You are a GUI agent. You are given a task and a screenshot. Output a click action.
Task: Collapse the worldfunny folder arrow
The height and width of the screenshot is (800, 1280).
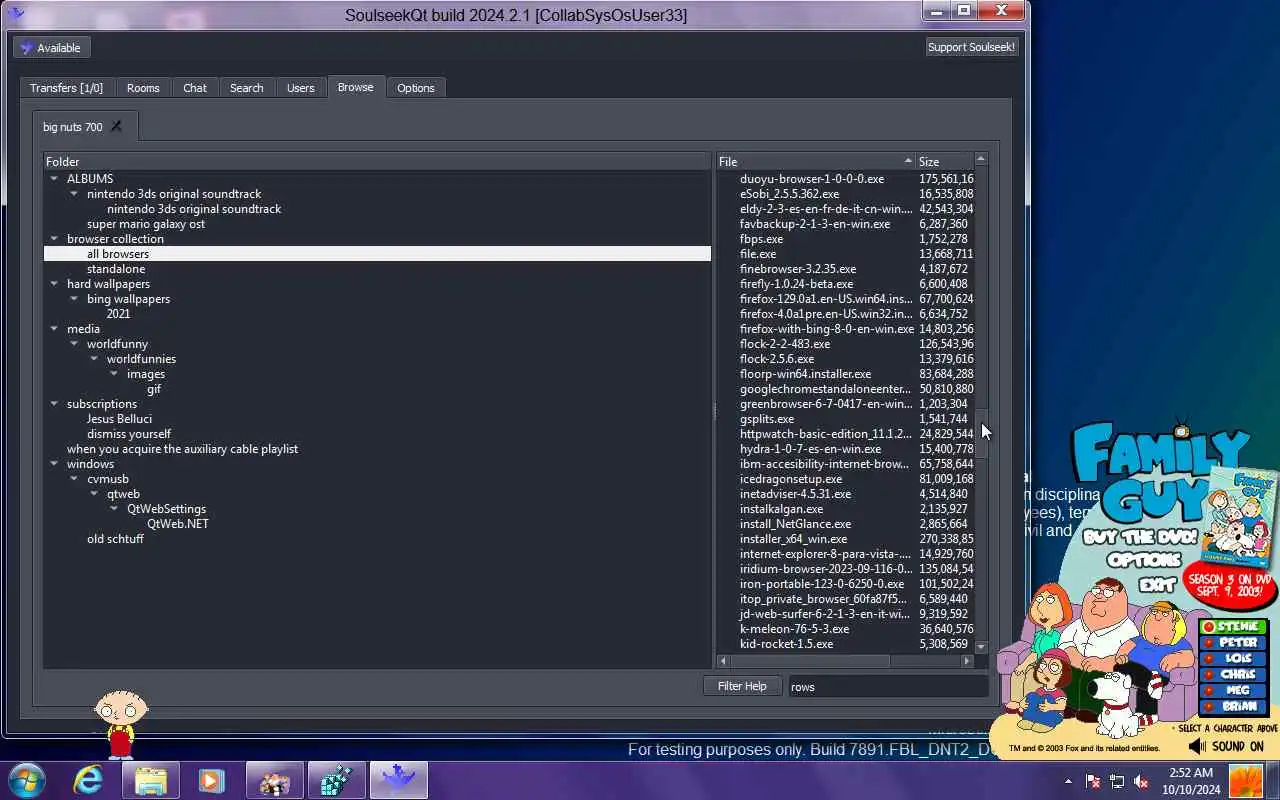74,344
